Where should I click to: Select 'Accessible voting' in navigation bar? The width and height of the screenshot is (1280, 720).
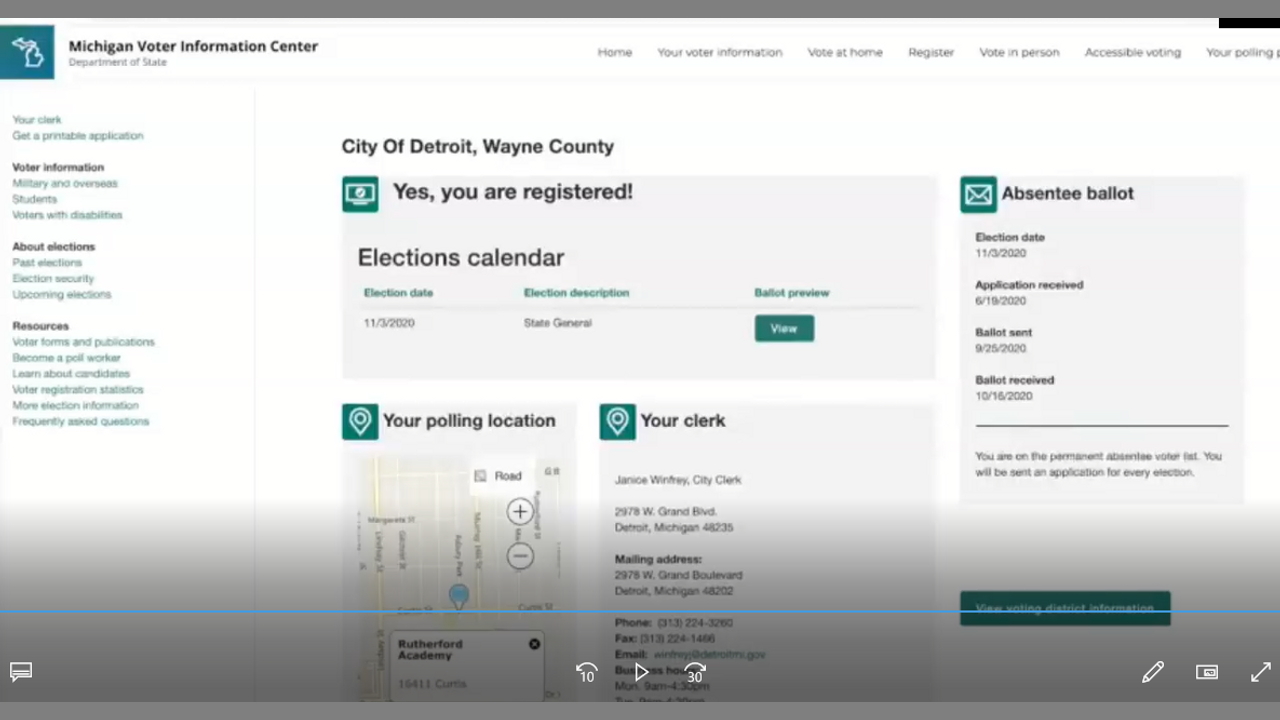(x=1132, y=52)
